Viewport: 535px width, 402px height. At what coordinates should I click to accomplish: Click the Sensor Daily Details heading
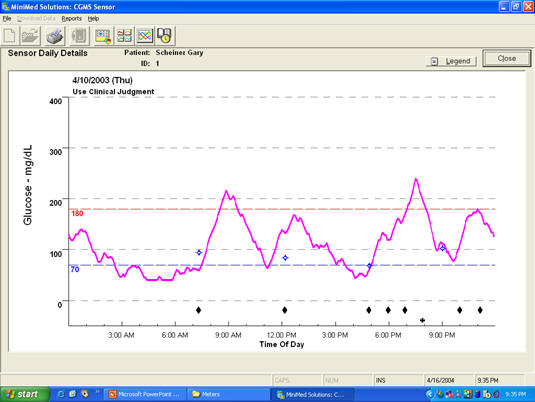point(47,53)
